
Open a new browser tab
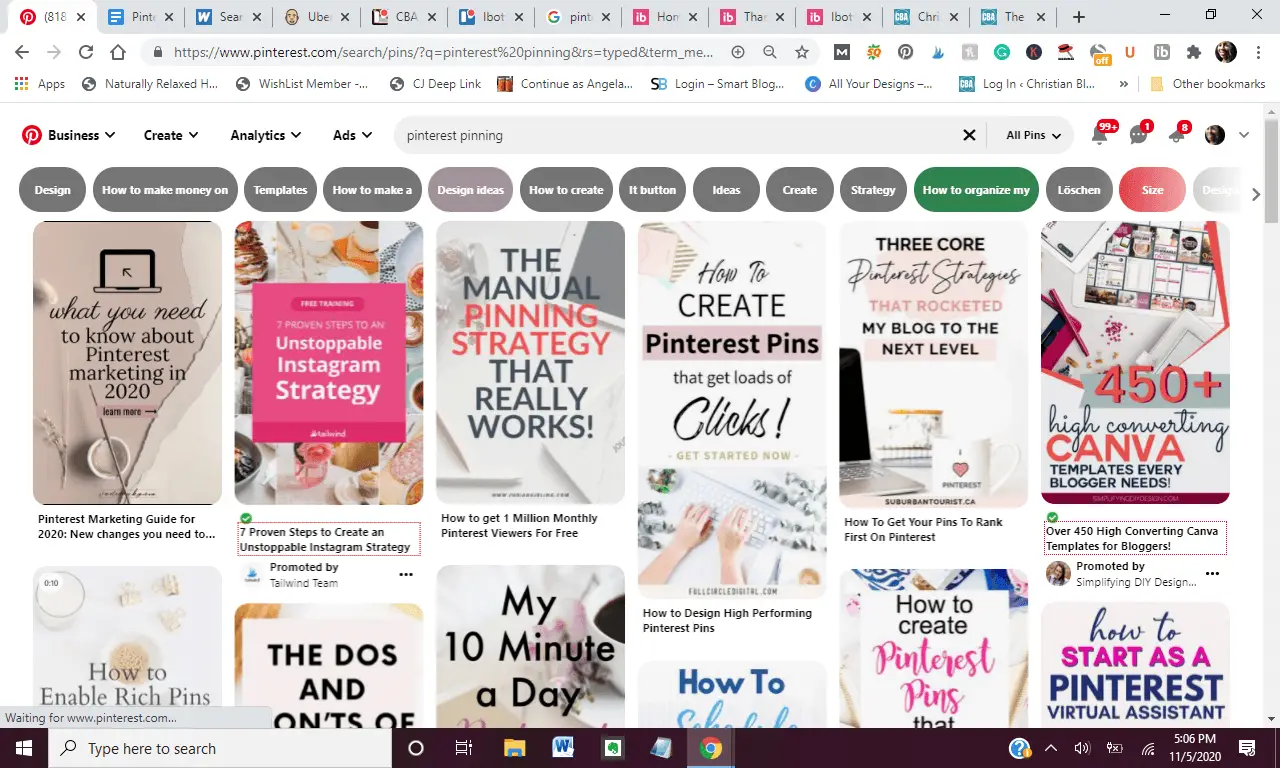tap(1078, 17)
